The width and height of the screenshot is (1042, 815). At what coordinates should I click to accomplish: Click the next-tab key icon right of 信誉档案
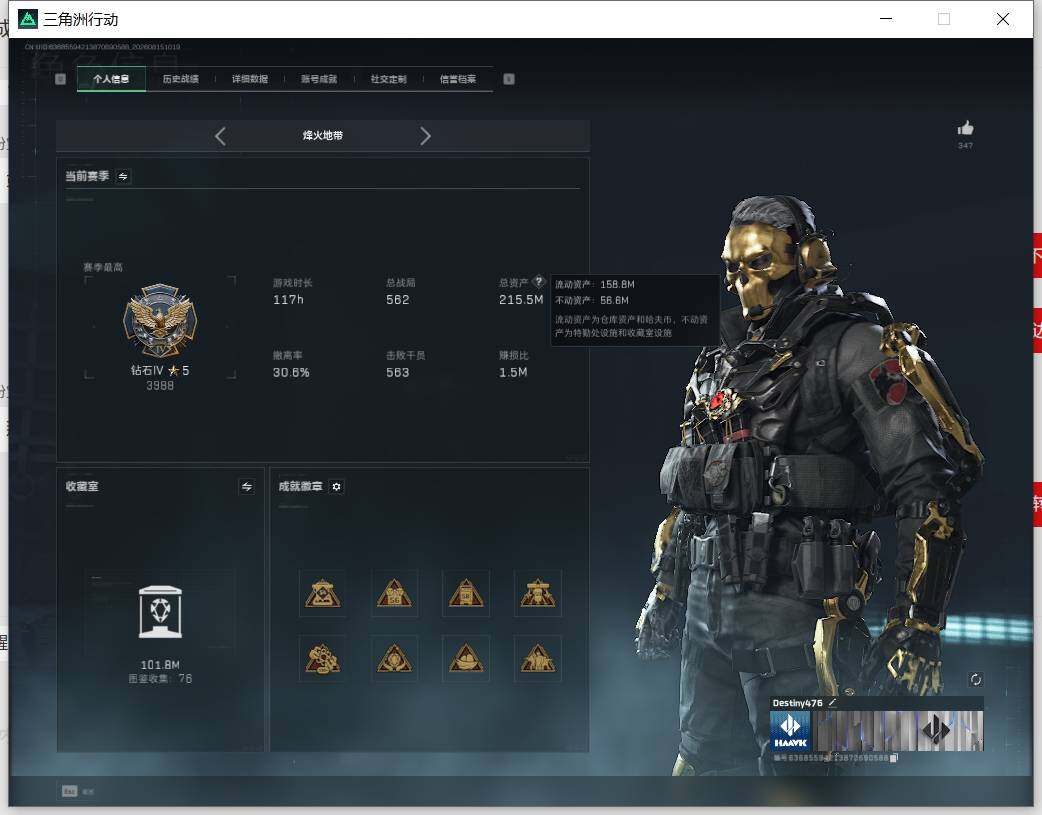(x=509, y=79)
